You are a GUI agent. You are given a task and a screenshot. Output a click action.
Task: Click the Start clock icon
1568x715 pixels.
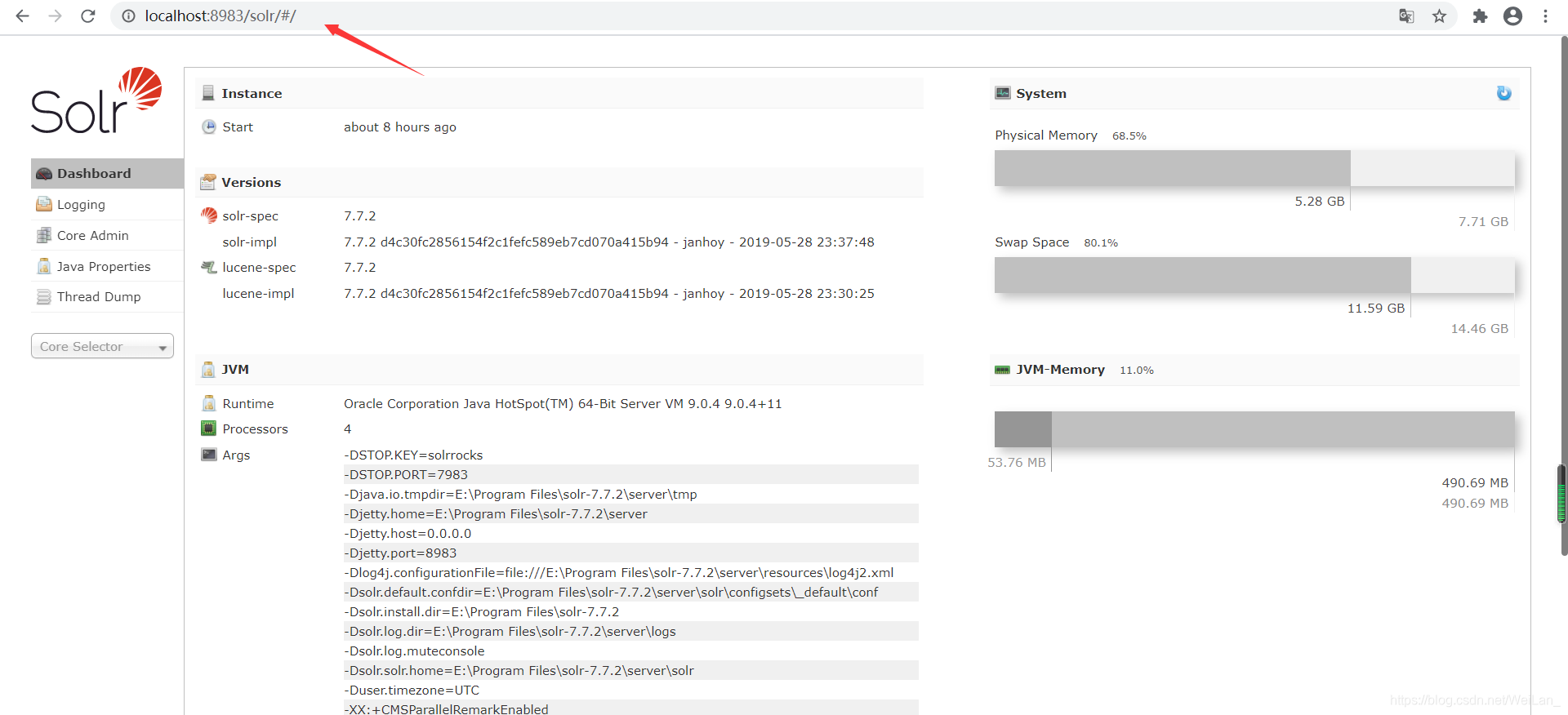(209, 127)
